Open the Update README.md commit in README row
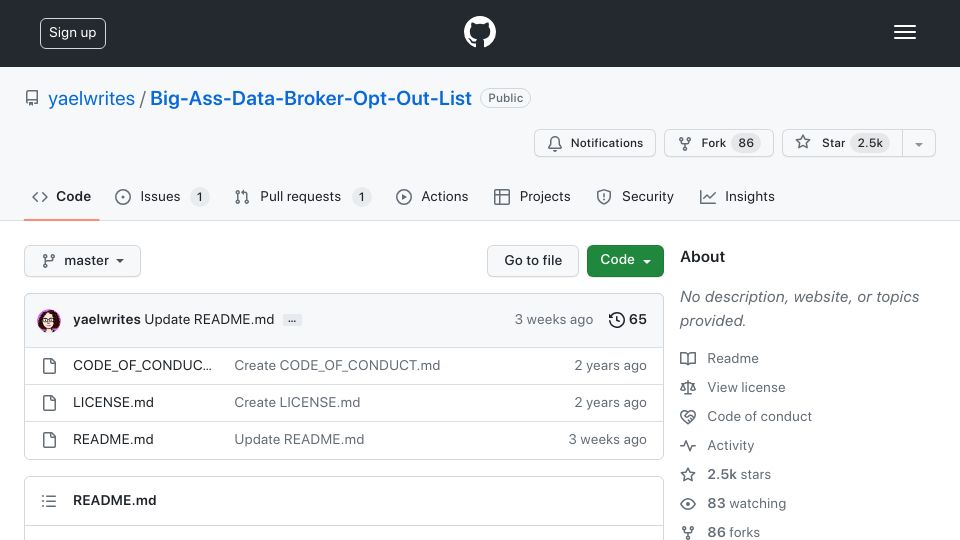The image size is (960, 540). pyautogui.click(x=299, y=439)
